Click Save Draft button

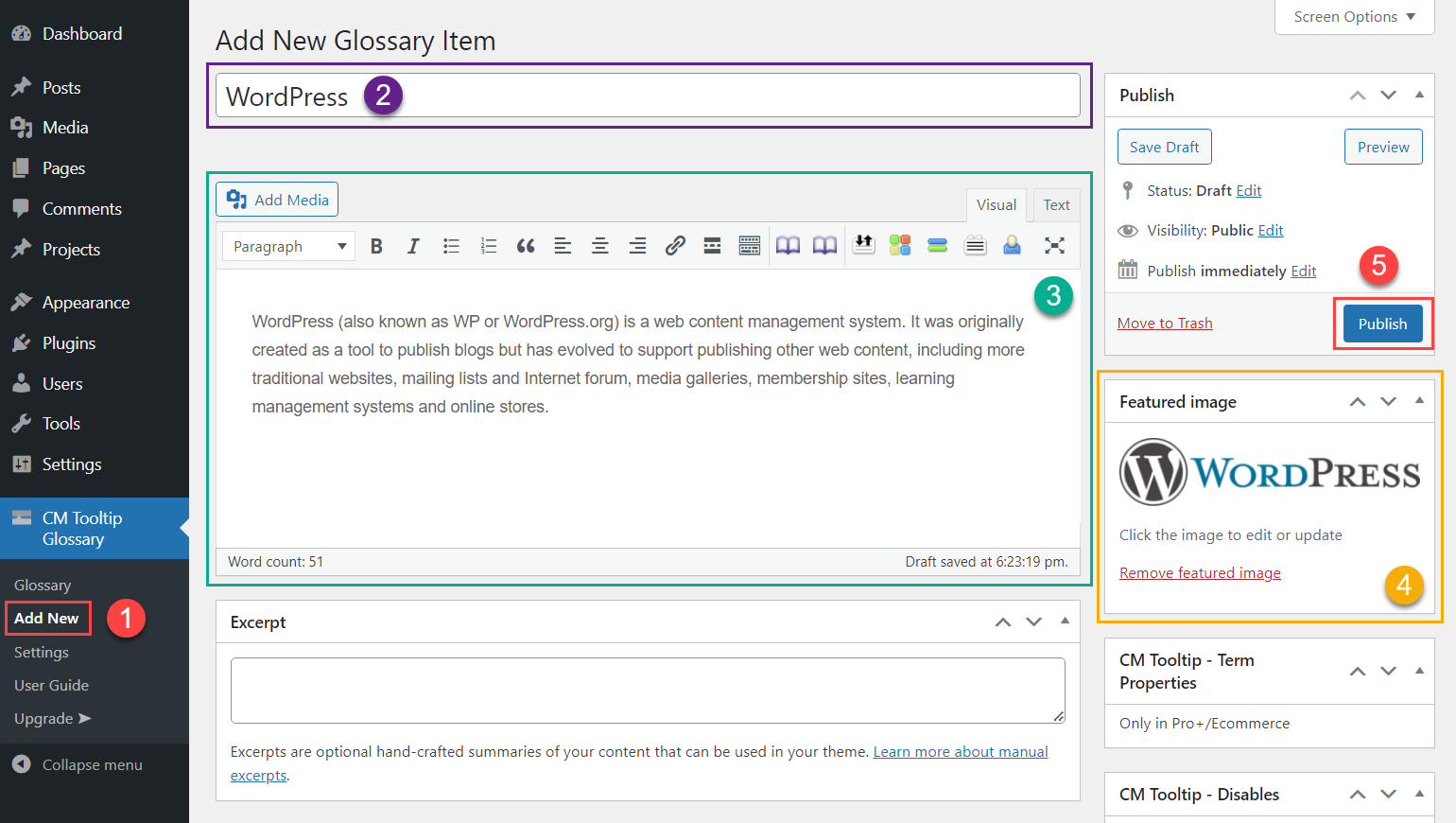coord(1164,147)
